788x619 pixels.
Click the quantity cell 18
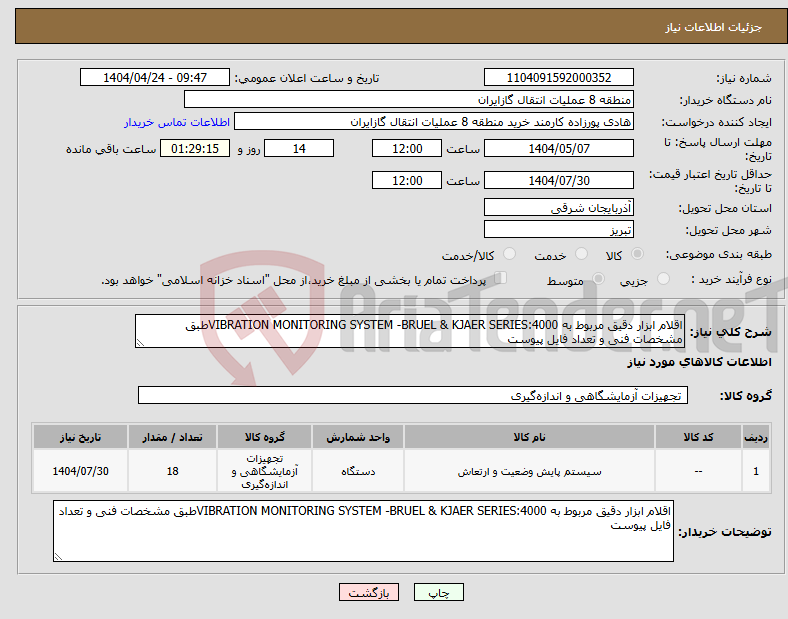(x=172, y=471)
